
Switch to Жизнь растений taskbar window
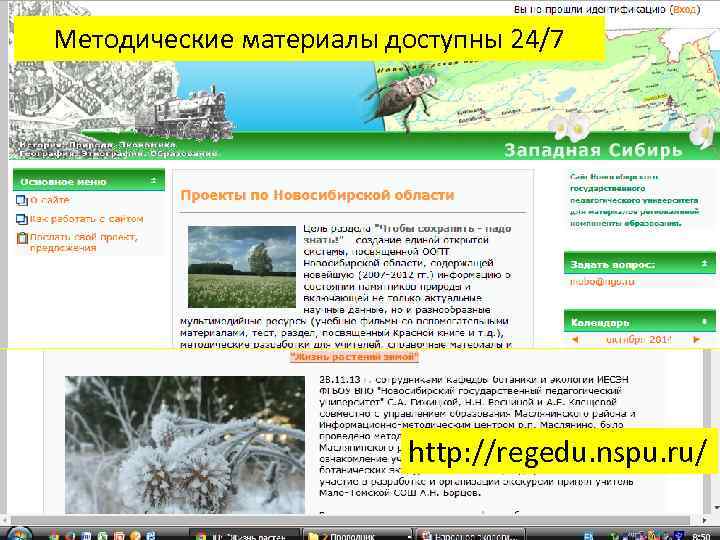point(244,535)
